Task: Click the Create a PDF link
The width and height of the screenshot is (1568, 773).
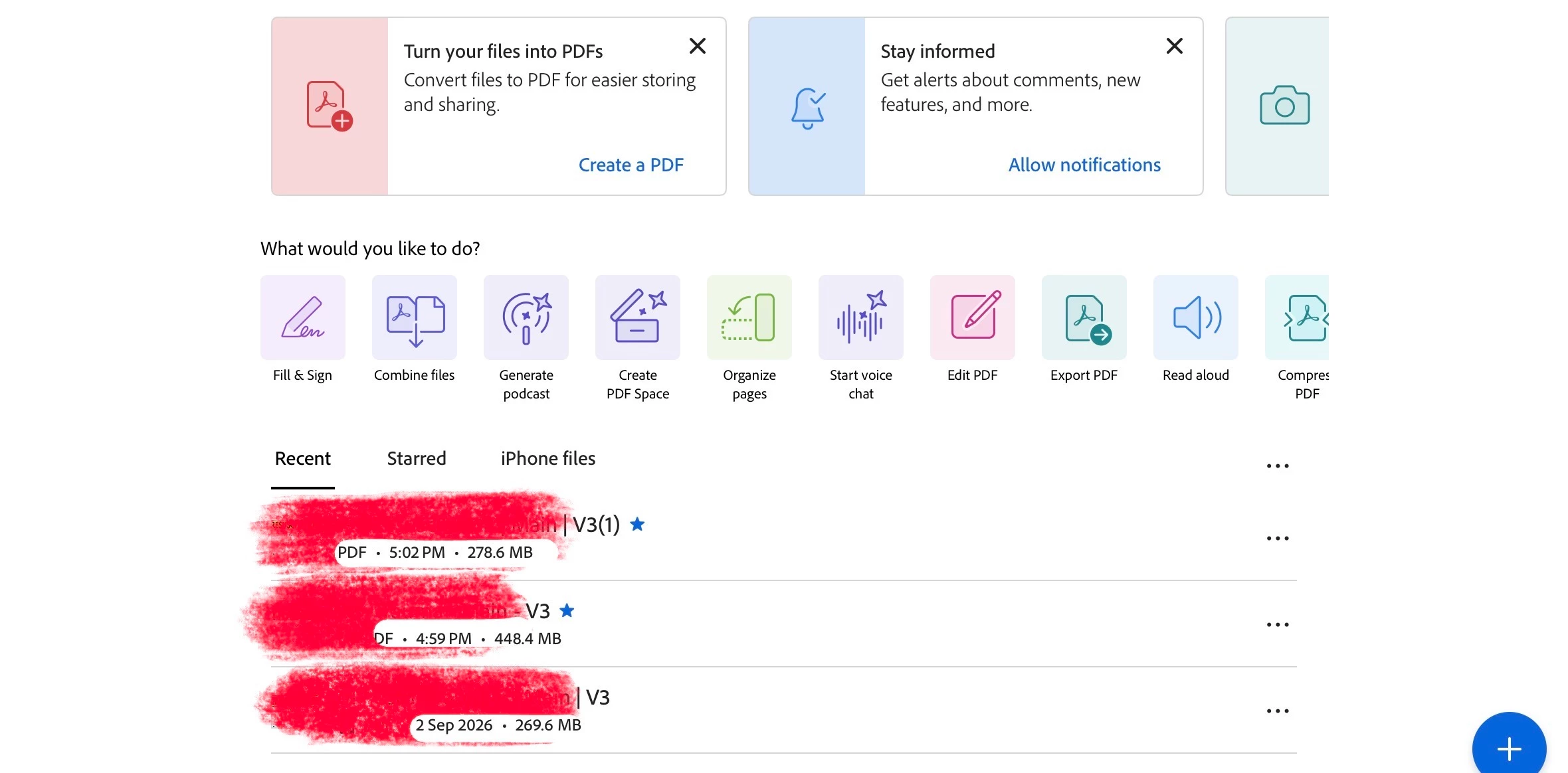Action: click(x=631, y=165)
